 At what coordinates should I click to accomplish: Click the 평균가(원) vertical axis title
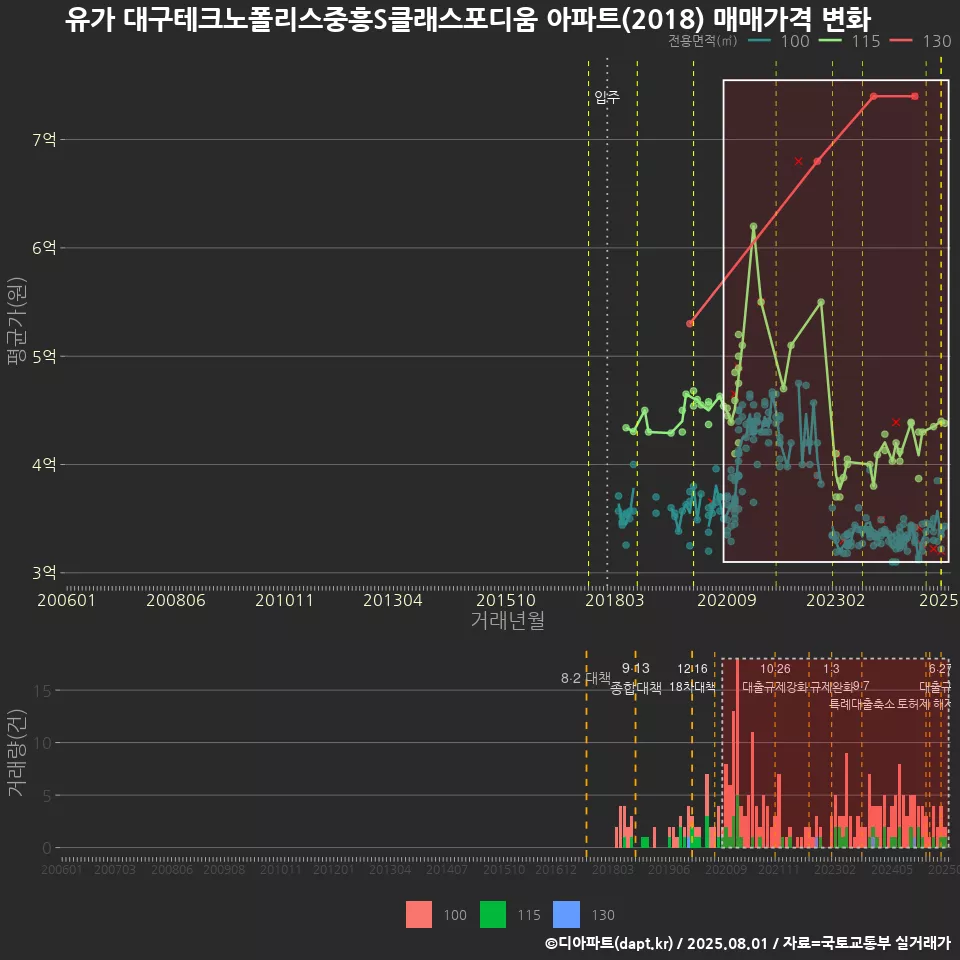coord(17,321)
